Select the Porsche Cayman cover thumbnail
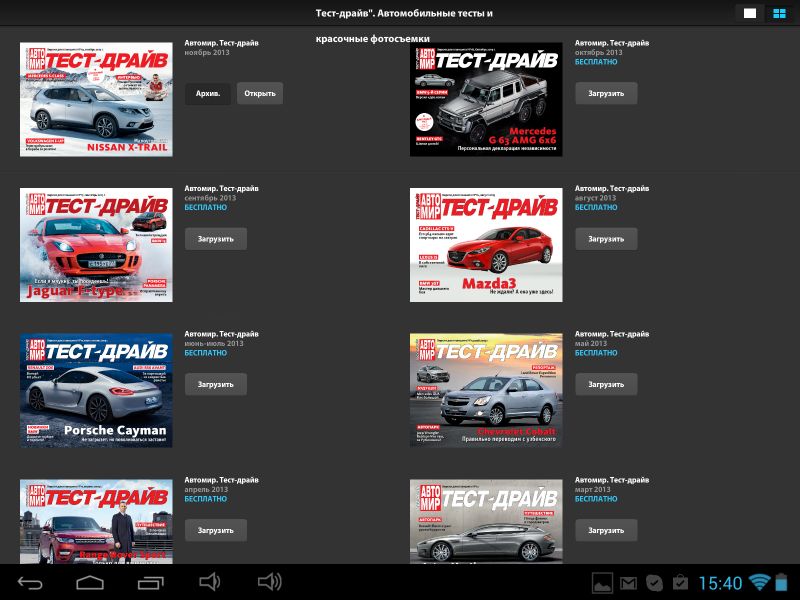Screen dimensions: 800x600 [96, 390]
